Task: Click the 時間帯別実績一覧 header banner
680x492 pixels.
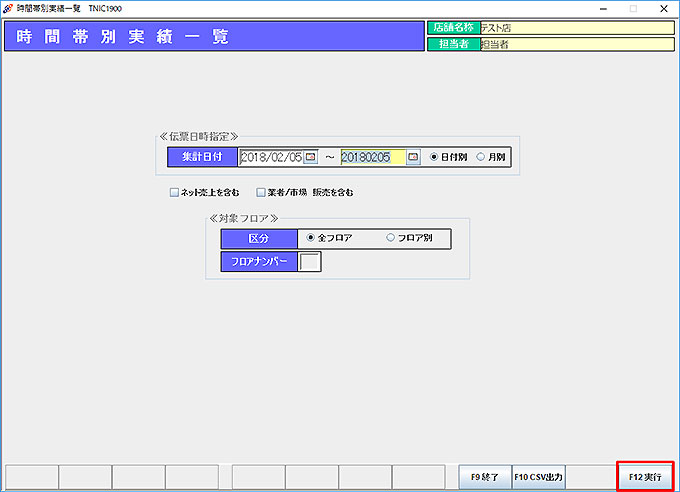Action: (214, 36)
